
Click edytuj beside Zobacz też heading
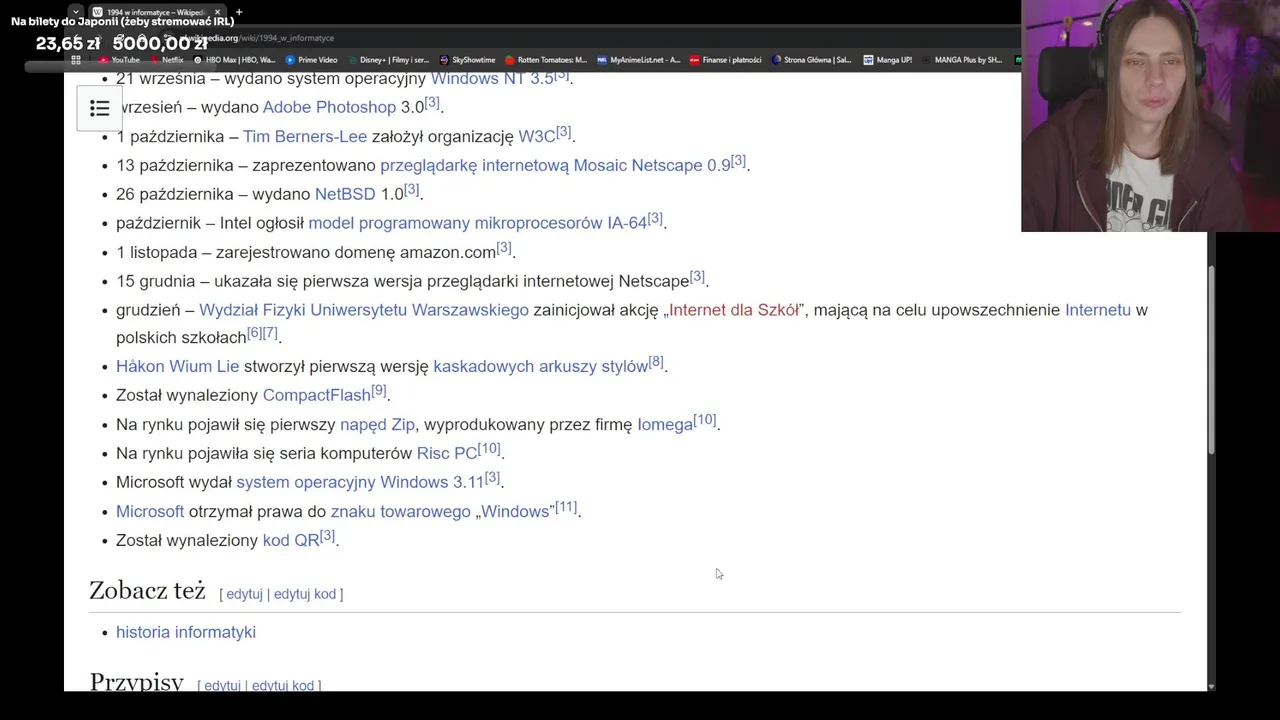244,594
